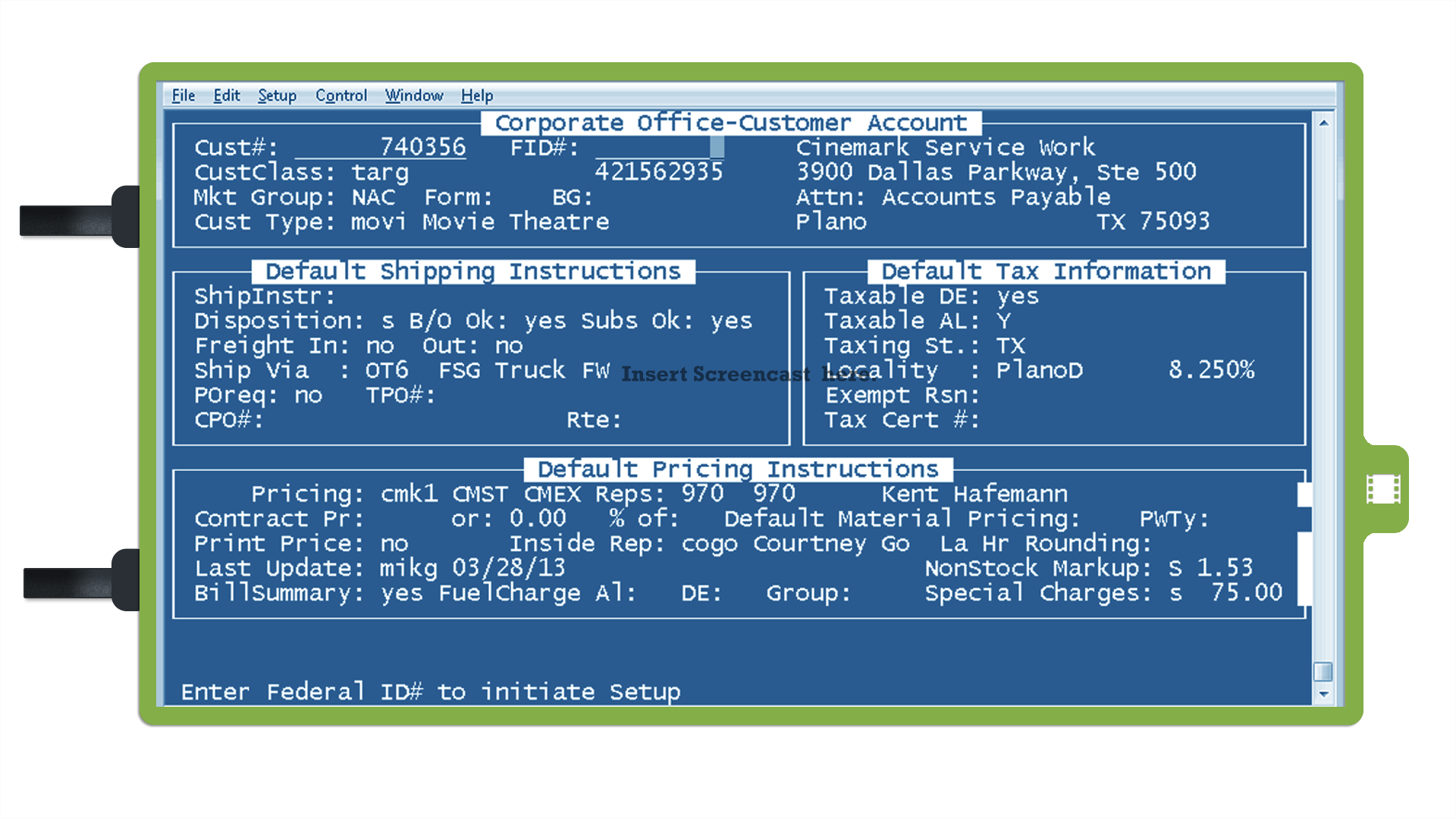Click the Default Tax Information heading

click(x=1046, y=271)
